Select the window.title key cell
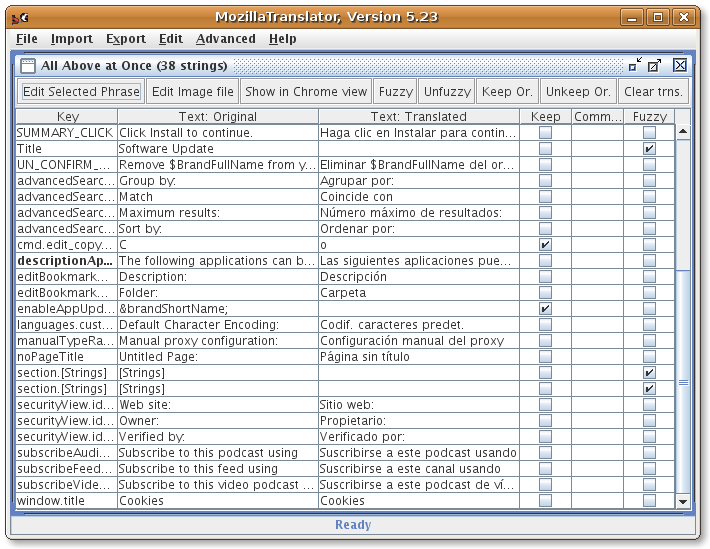 [x=67, y=501]
